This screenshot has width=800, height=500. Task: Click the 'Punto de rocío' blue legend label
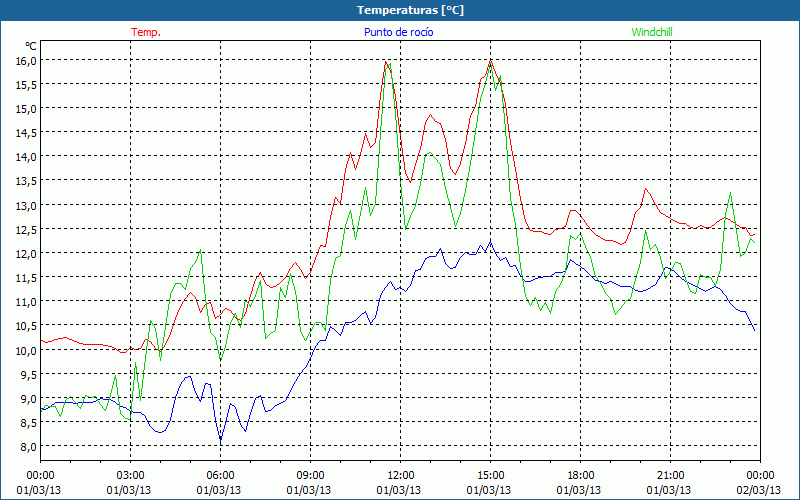(398, 32)
